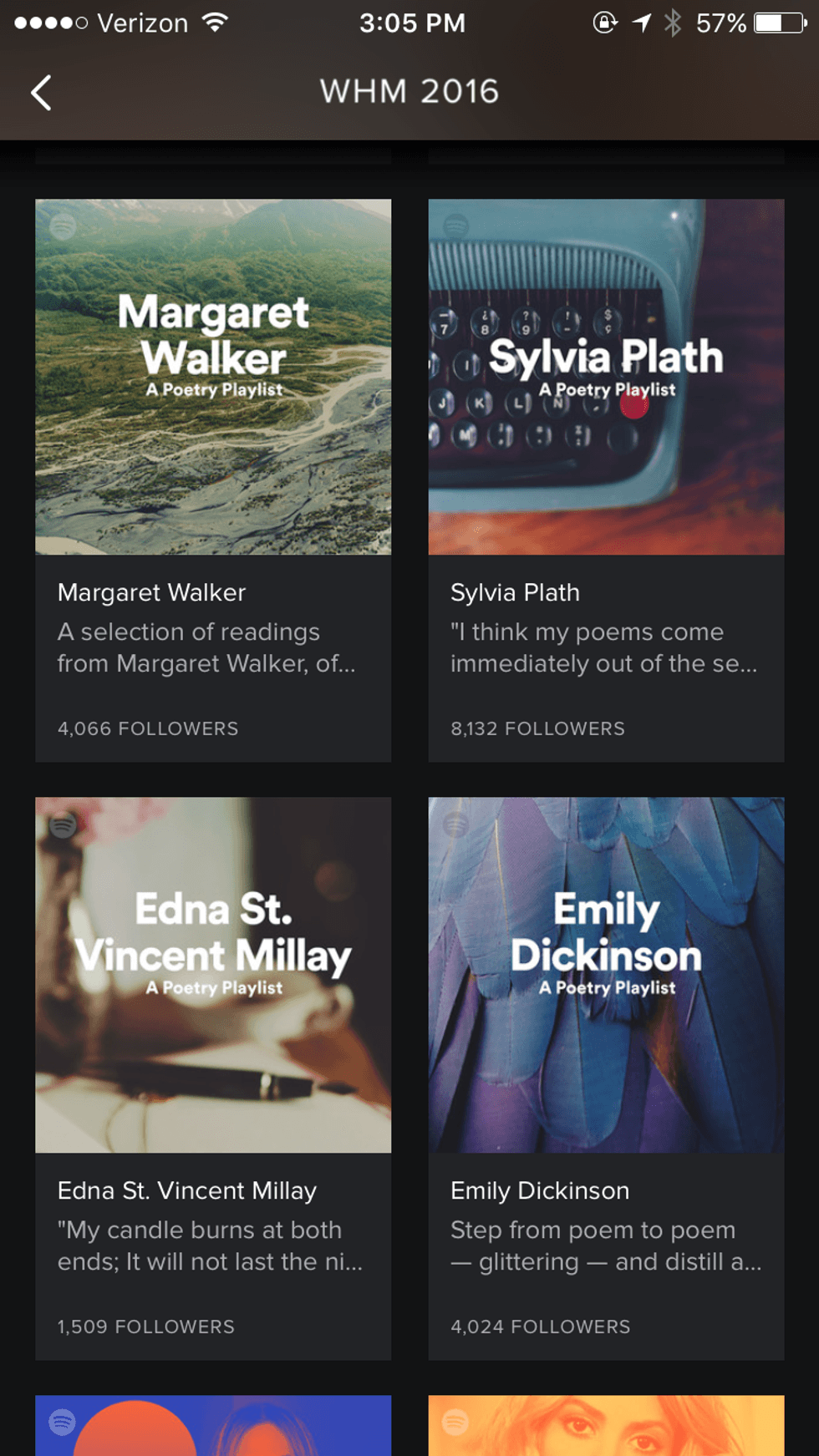Click Spotify logo on Emily Dickinson cover
Image resolution: width=819 pixels, height=1456 pixels.
455,825
